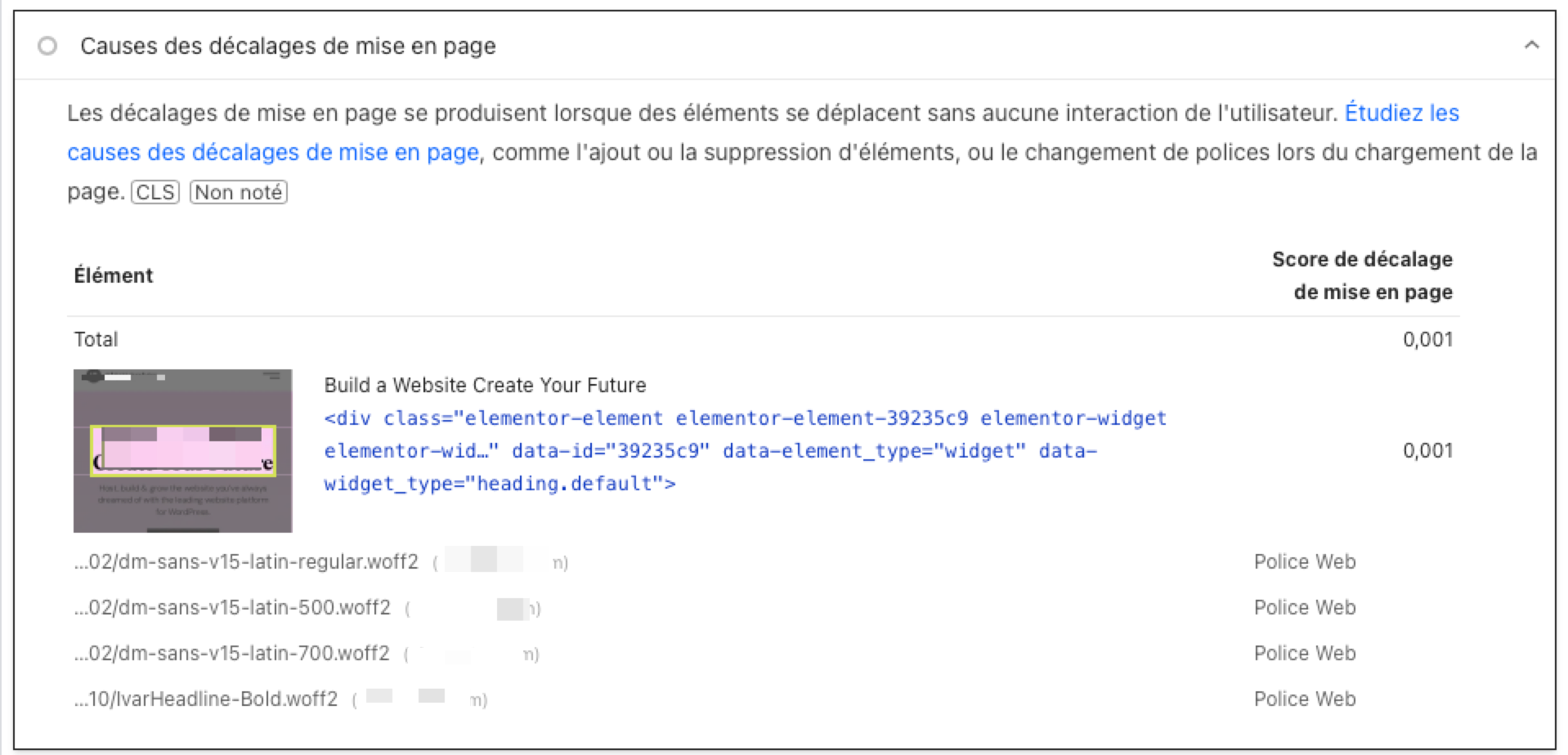
Task: Open the element screenshot thumbnail
Action: click(x=183, y=450)
